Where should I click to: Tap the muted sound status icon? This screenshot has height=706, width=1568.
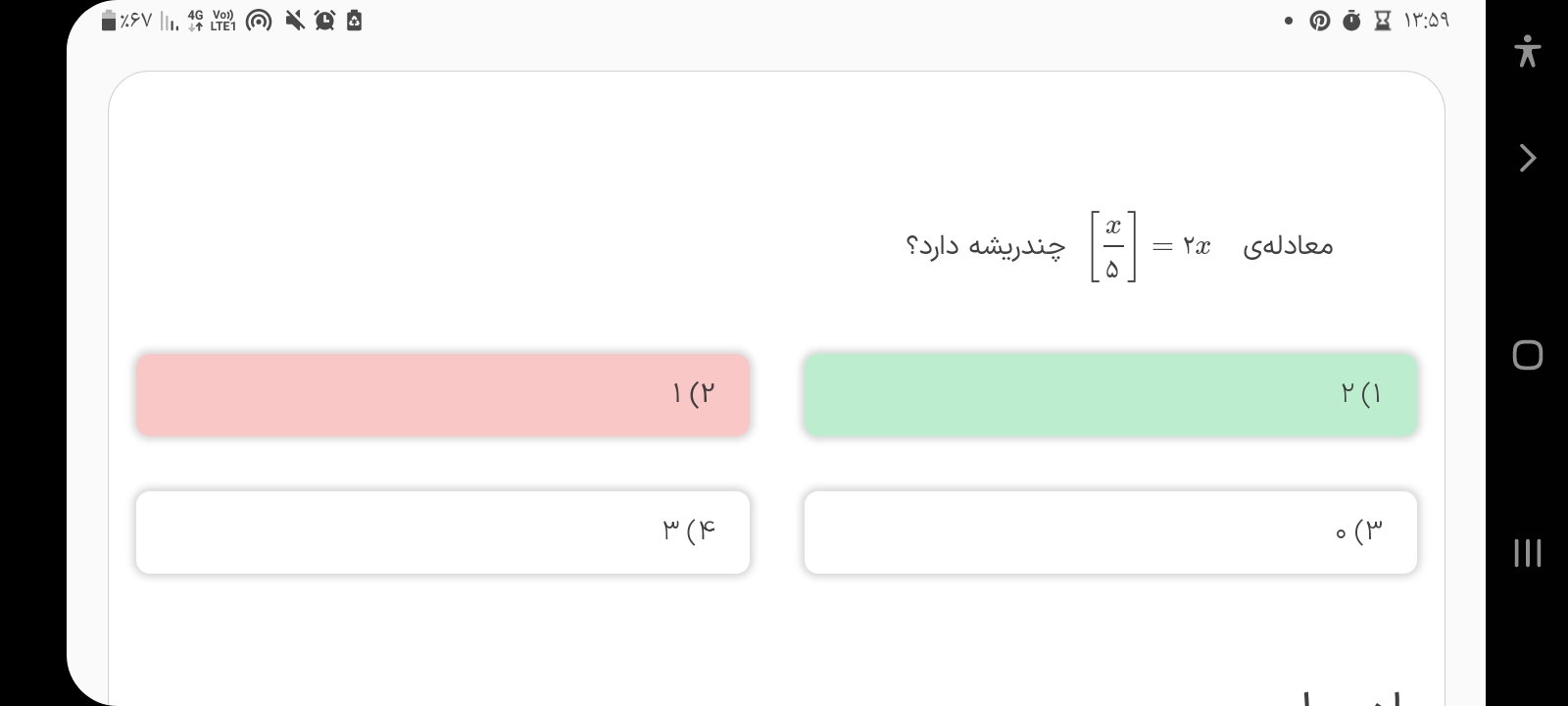pyautogui.click(x=294, y=21)
